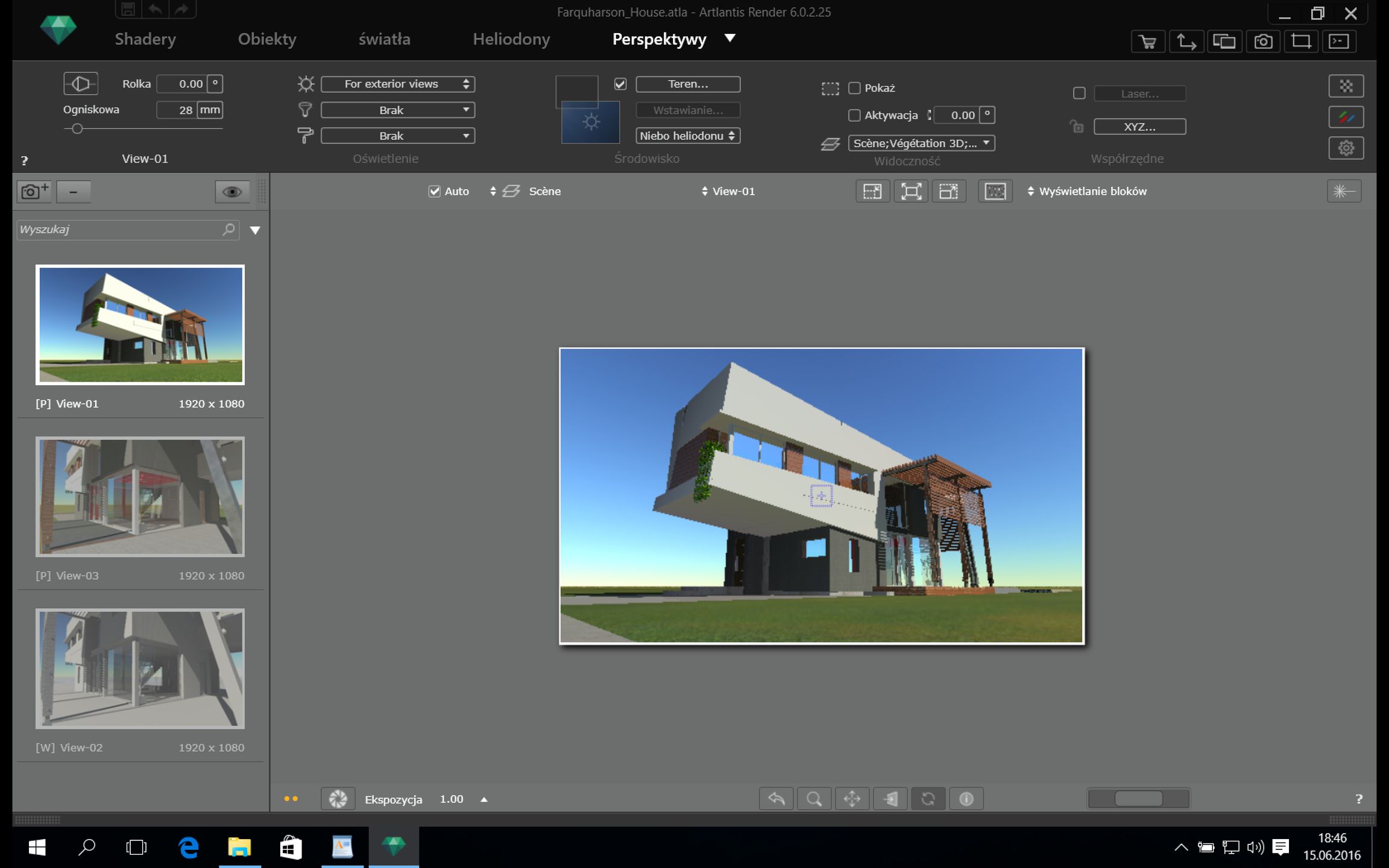Open the 'For exterior views' lighting dropdown
1389x868 pixels.
click(x=397, y=84)
